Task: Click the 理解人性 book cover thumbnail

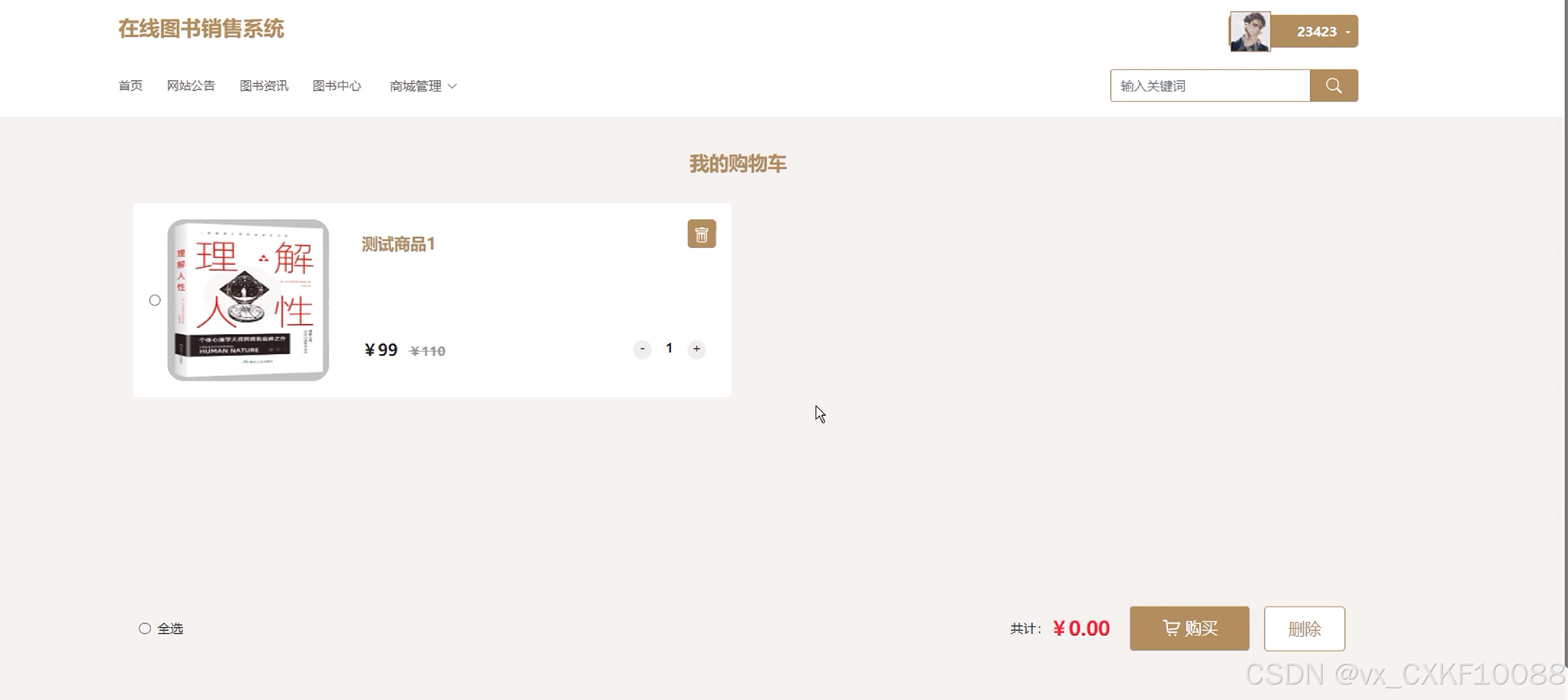Action: point(248,300)
